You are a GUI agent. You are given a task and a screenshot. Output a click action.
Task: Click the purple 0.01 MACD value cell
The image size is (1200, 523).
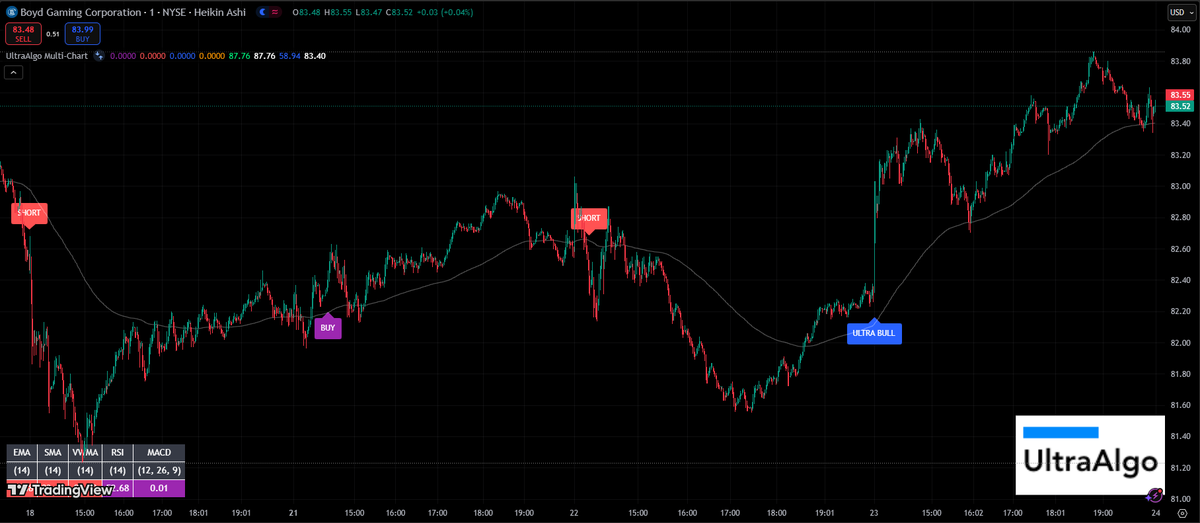click(x=160, y=488)
